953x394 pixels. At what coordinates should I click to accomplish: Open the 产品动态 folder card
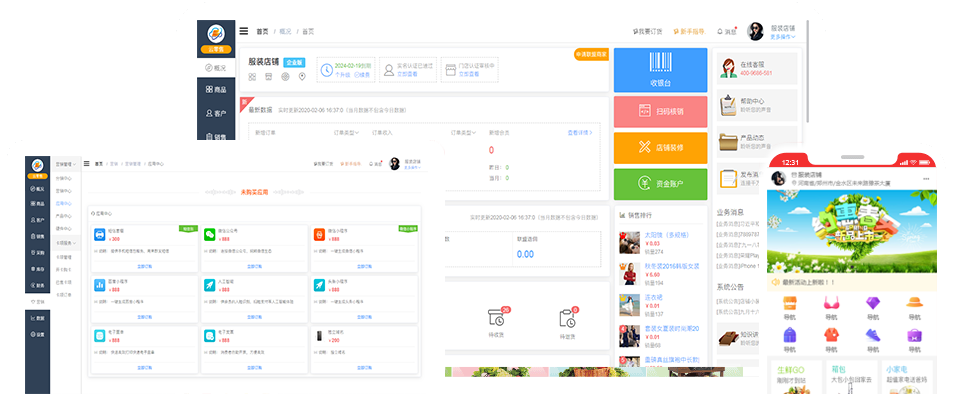[x=757, y=141]
